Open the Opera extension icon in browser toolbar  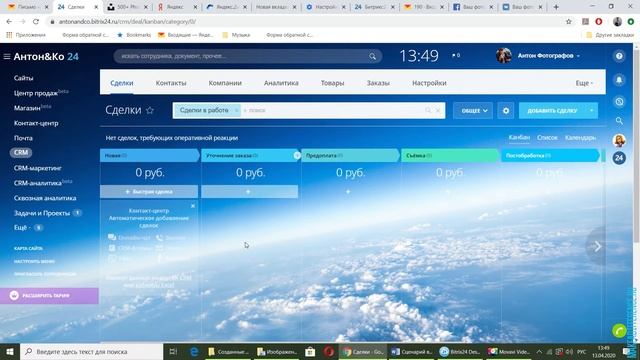598,22
